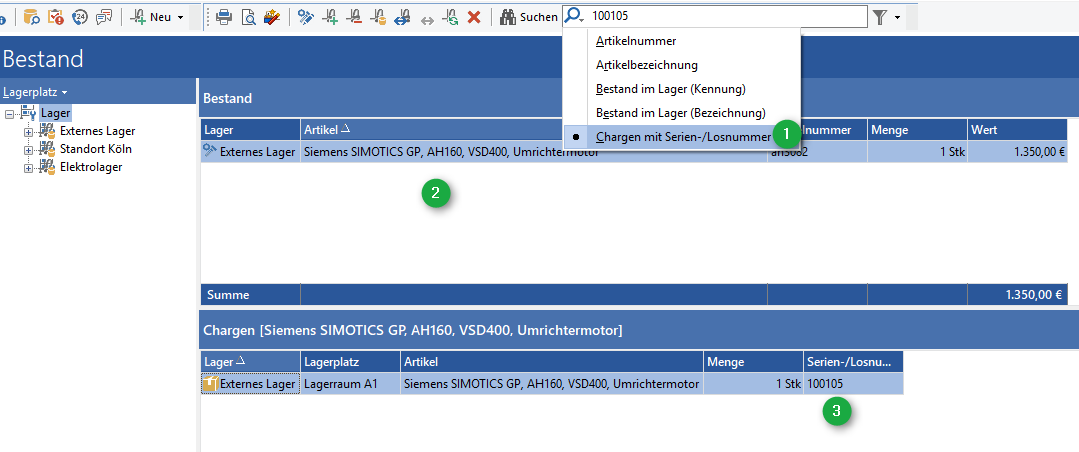Select Lager root tree item
Viewport: 1079px width, 452px height.
click(55, 113)
